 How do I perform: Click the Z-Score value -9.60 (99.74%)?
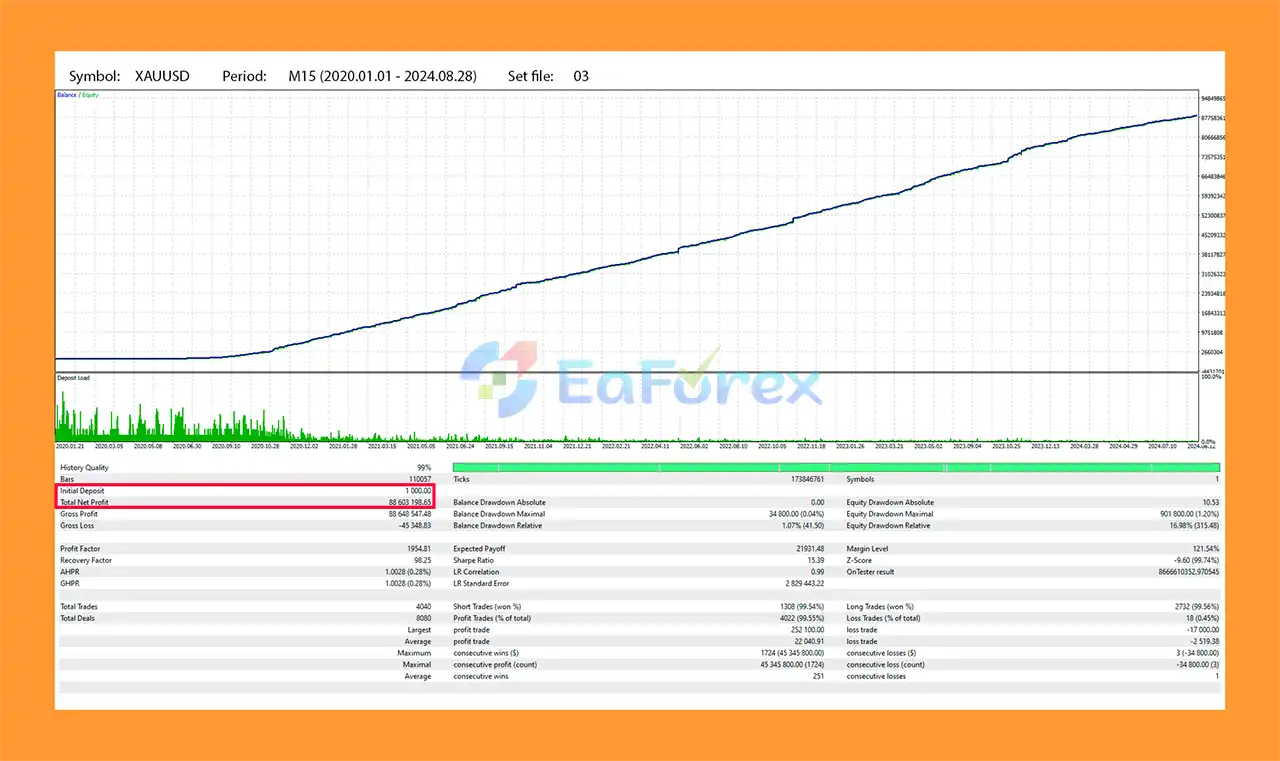point(1196,560)
